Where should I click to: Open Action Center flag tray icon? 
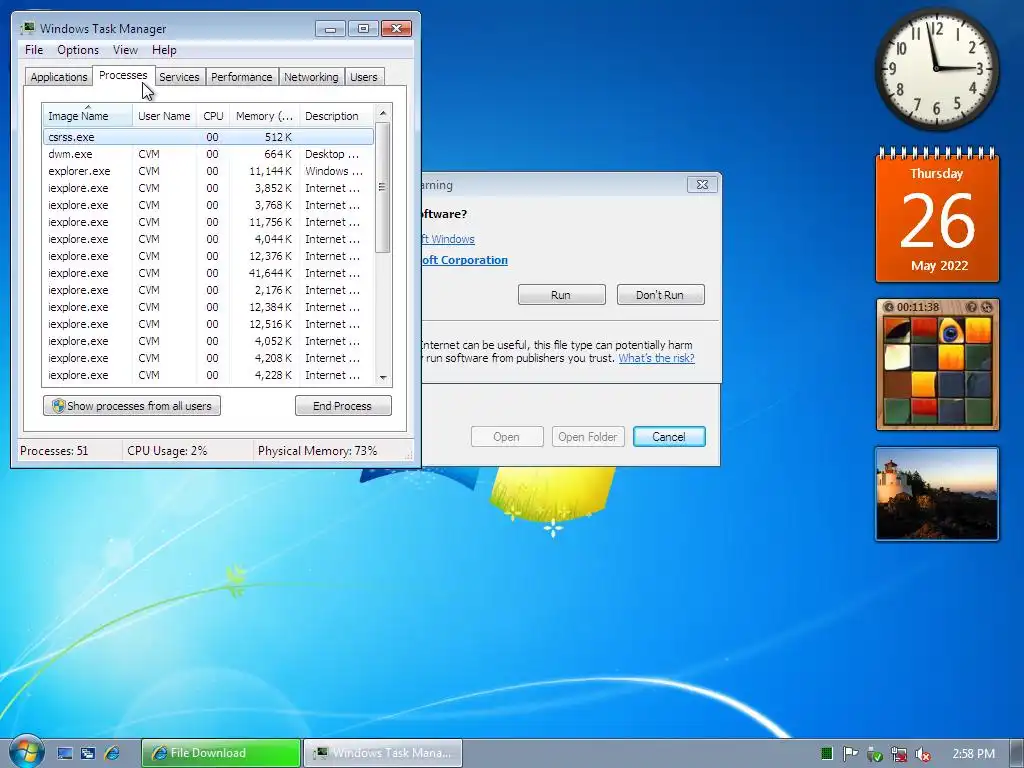[x=850, y=754]
